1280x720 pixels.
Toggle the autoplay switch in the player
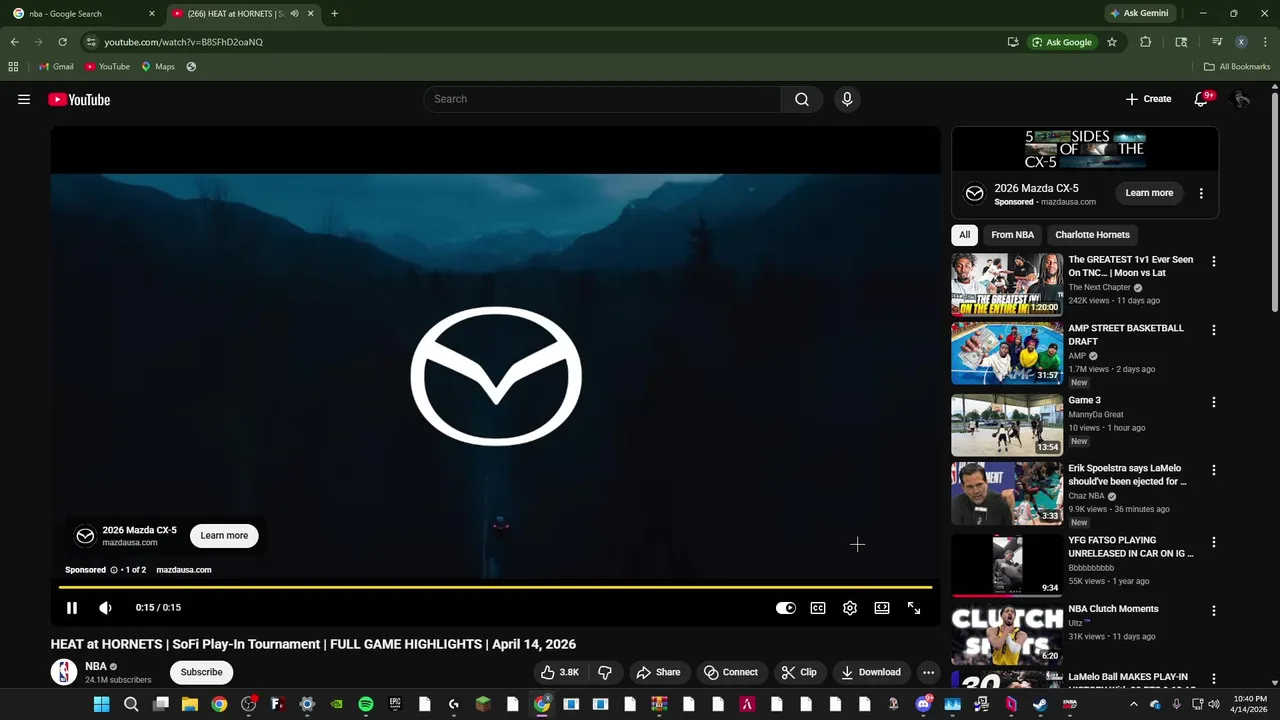point(786,608)
